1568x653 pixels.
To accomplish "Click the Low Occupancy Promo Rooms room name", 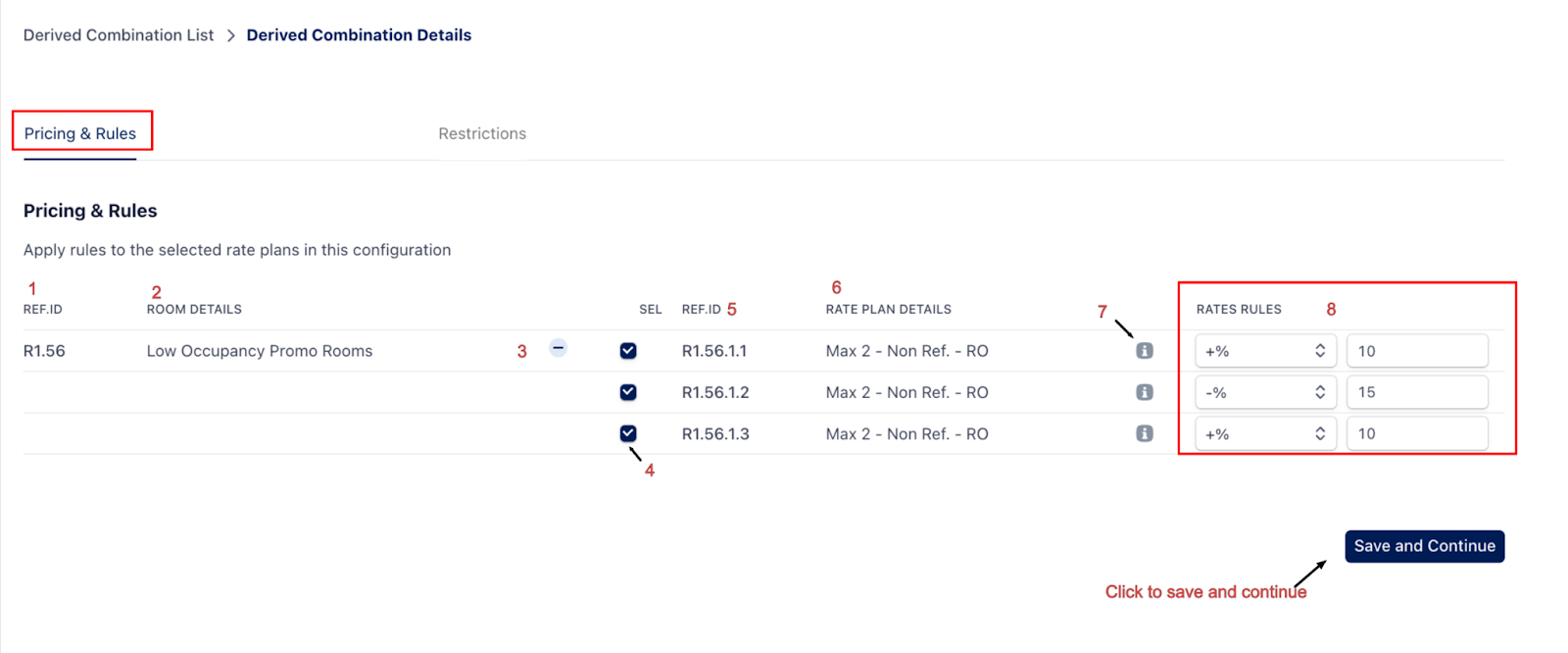I will (260, 351).
